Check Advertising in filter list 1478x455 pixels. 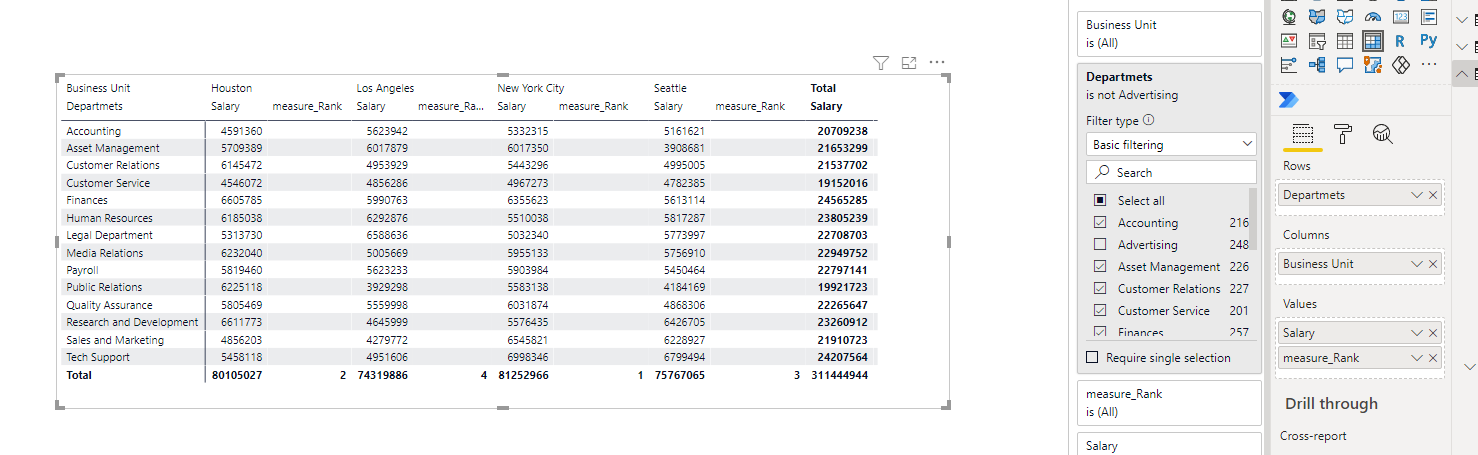pos(1100,245)
